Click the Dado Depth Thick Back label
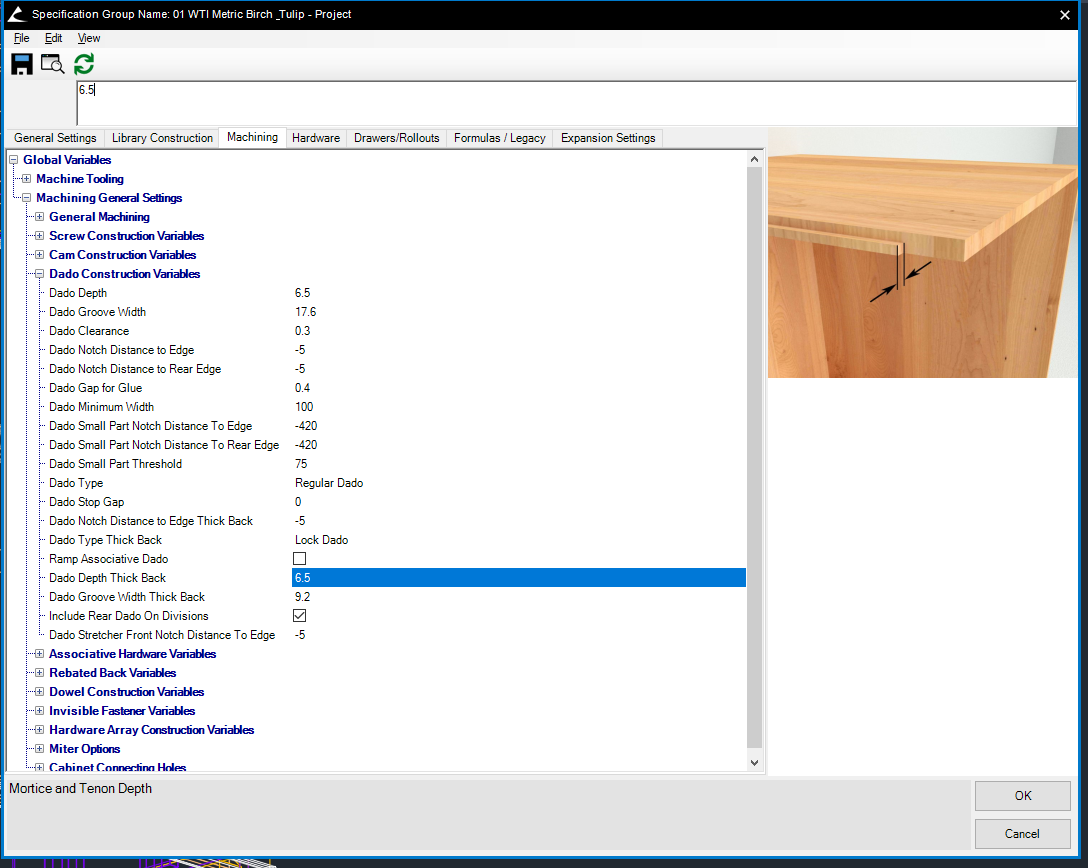1088x868 pixels. [108, 578]
